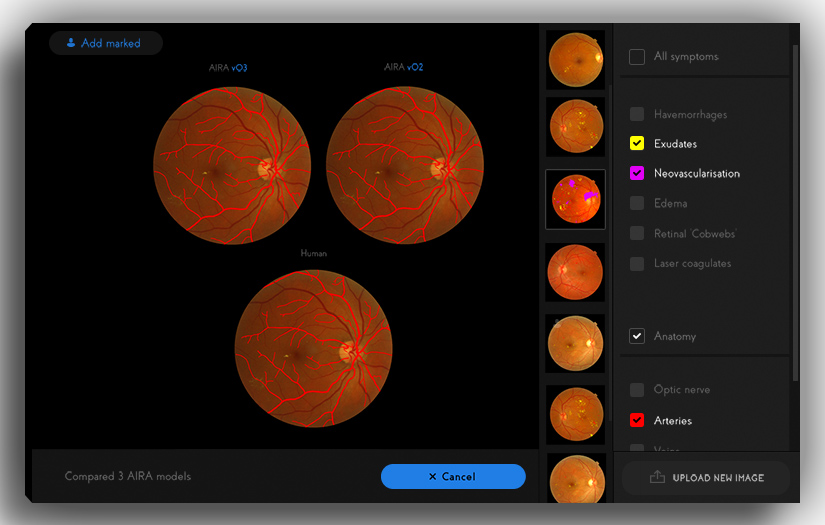Image resolution: width=825 pixels, height=525 pixels.
Task: Uncheck the Anatomy checkbox
Action: [x=637, y=336]
